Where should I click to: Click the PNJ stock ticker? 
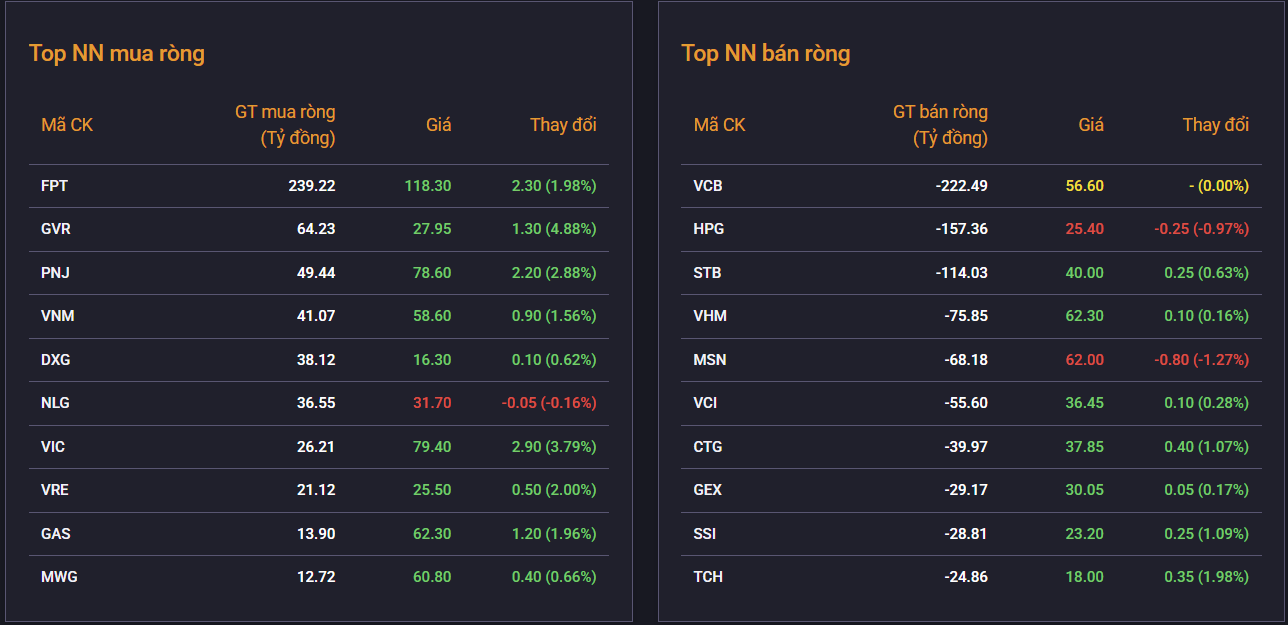(x=55, y=273)
